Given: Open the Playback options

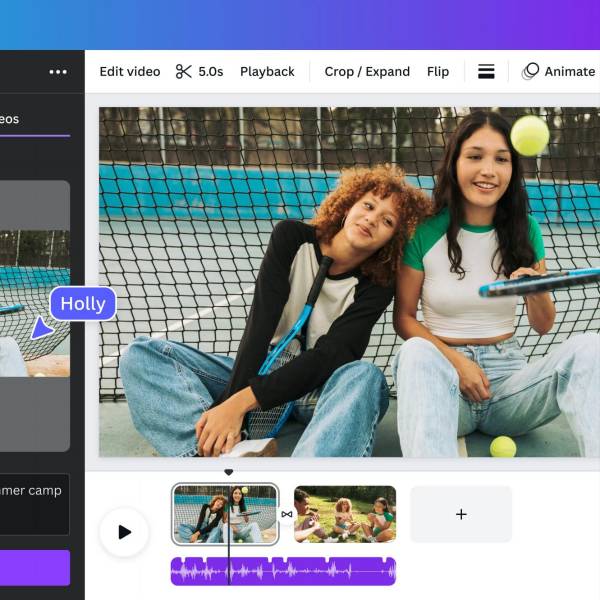Looking at the screenshot, I should (267, 72).
